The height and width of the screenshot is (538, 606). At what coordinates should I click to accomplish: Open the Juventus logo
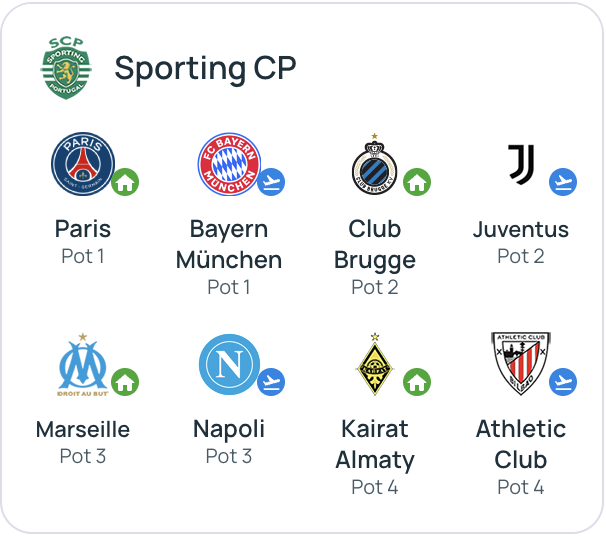click(521, 164)
